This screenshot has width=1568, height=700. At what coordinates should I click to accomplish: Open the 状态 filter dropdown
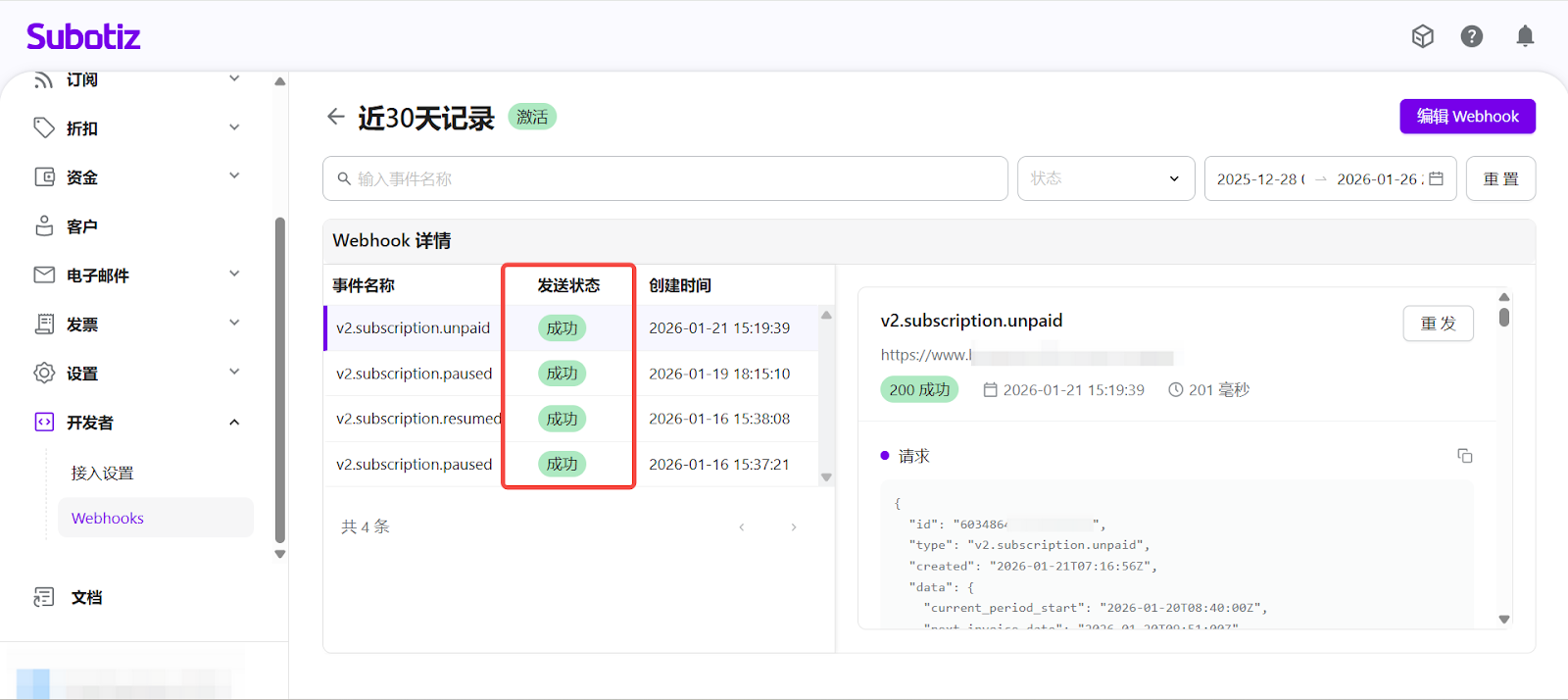(1105, 178)
